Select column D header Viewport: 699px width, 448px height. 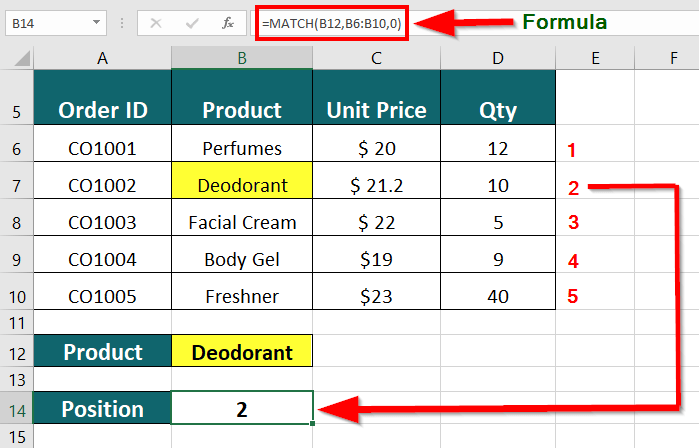[x=498, y=59]
